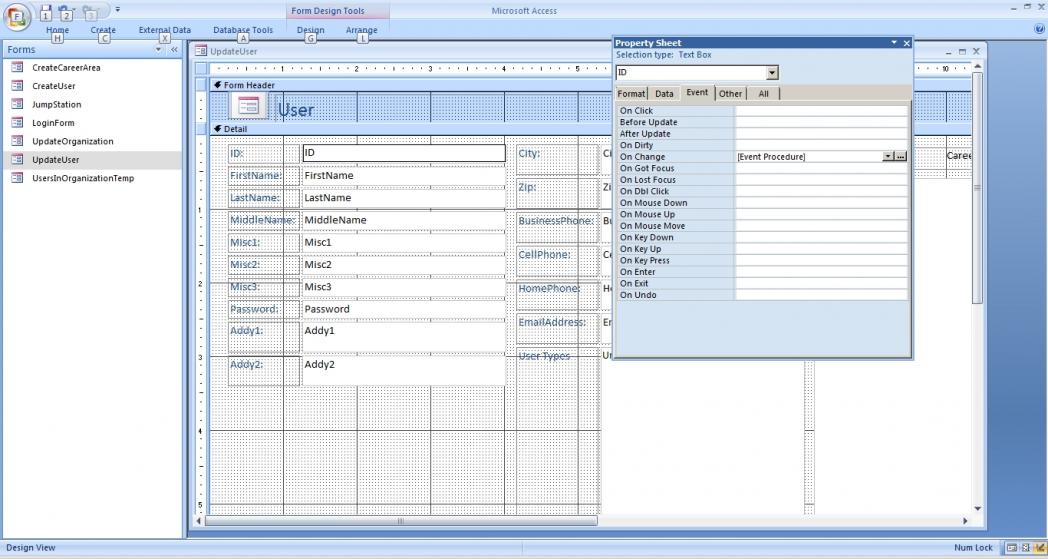This screenshot has width=1048, height=559.
Task: Click the Undo icon in Quick Access Toolbar
Action: pyautogui.click(x=64, y=11)
